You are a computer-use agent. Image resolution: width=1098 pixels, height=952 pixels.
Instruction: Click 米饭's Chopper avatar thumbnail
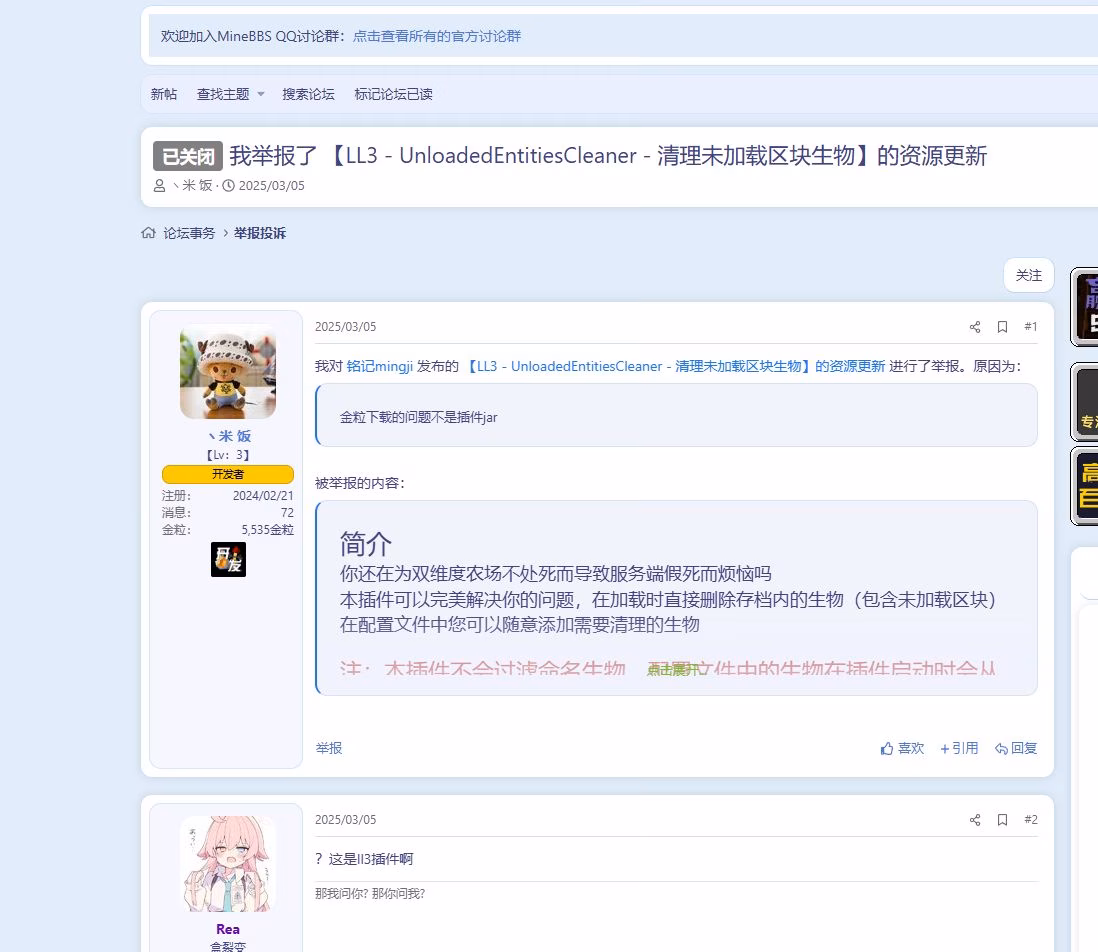pos(228,373)
